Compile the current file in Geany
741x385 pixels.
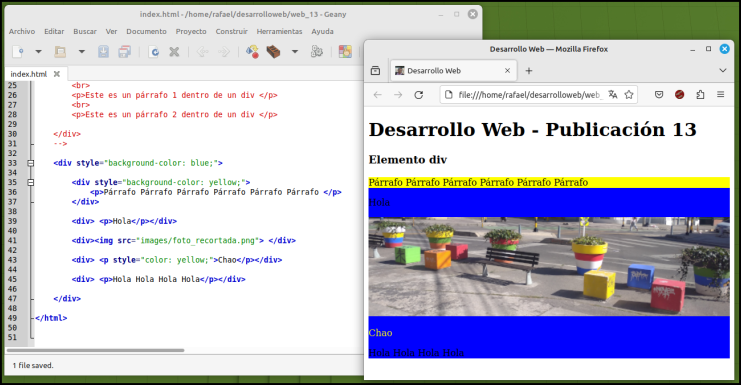[x=252, y=51]
